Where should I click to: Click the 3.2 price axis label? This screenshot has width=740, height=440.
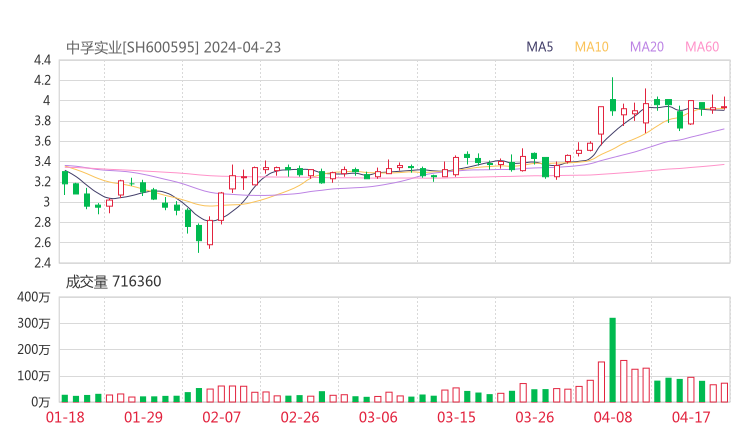pyautogui.click(x=42, y=182)
